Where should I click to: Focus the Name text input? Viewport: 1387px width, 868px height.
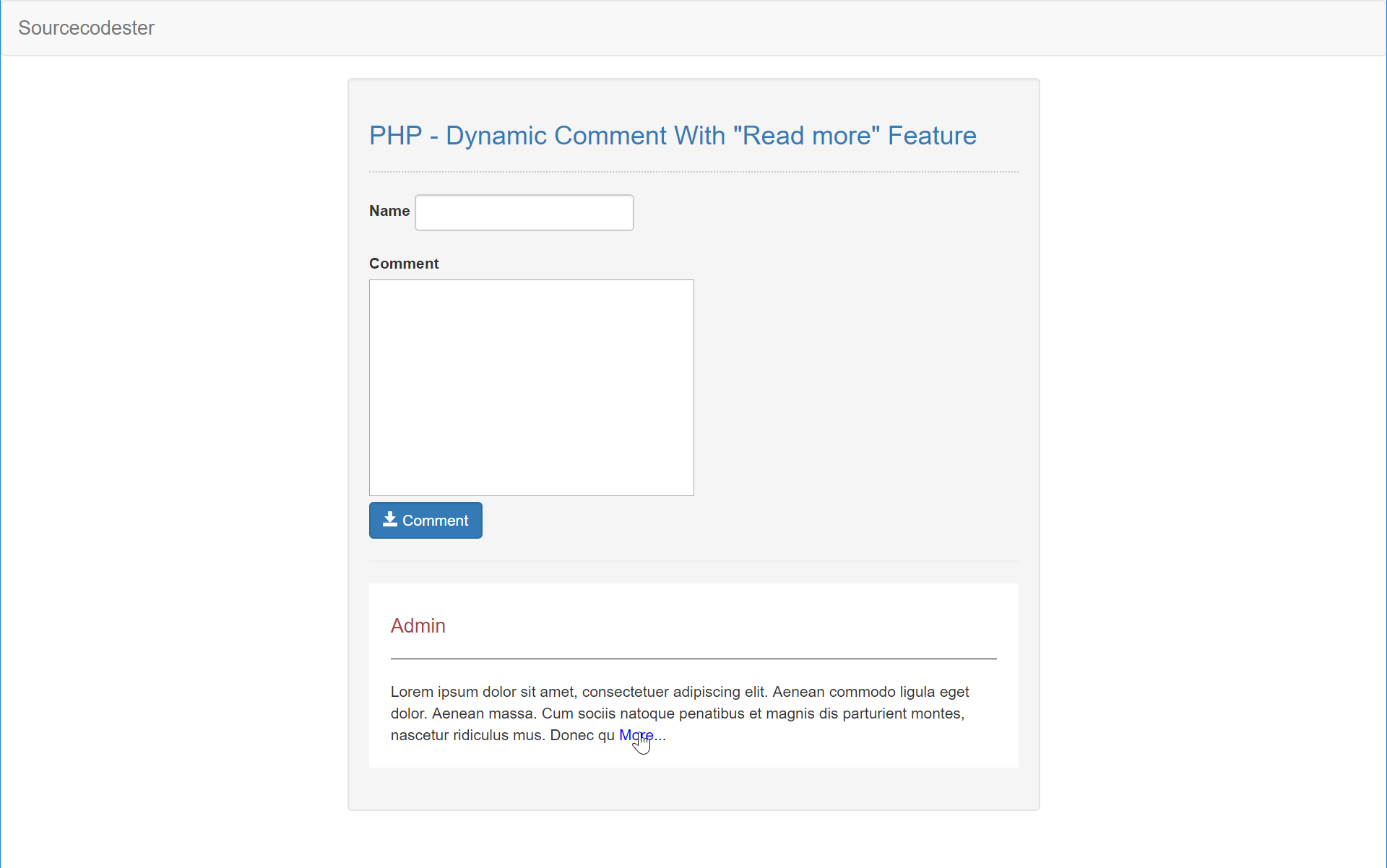point(524,212)
